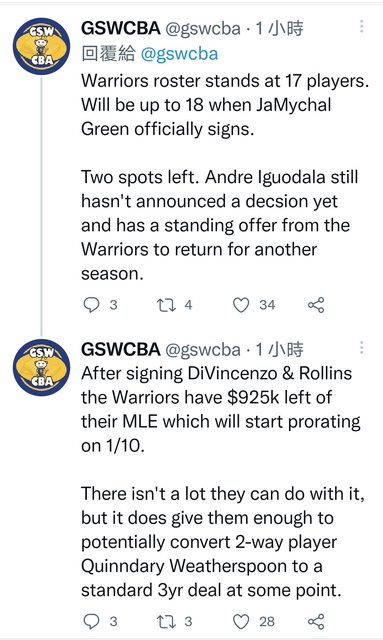383x640 pixels.
Task: Like the tweet with 34 likes
Action: [241, 305]
